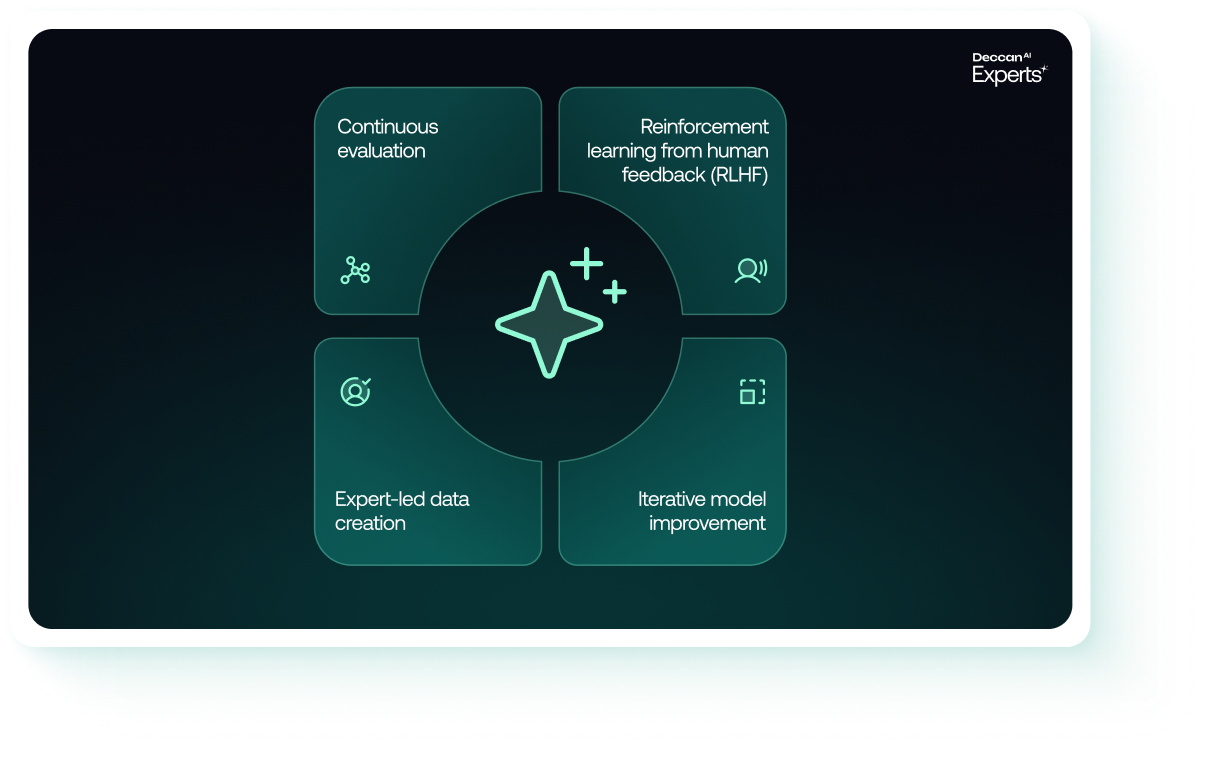Select the Continuous evaluation label
This screenshot has width=1222, height=767.
[387, 139]
